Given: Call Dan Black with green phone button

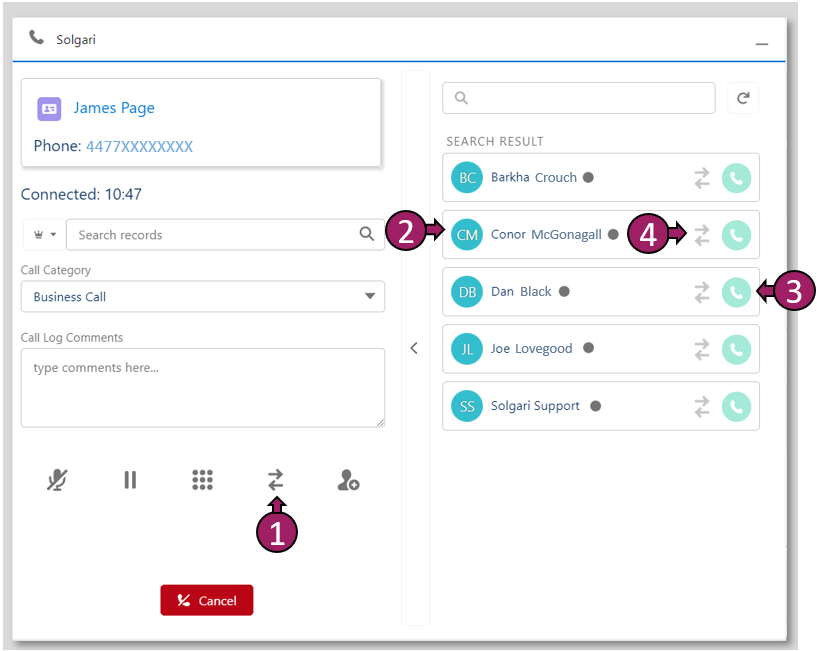Looking at the screenshot, I should pos(736,292).
